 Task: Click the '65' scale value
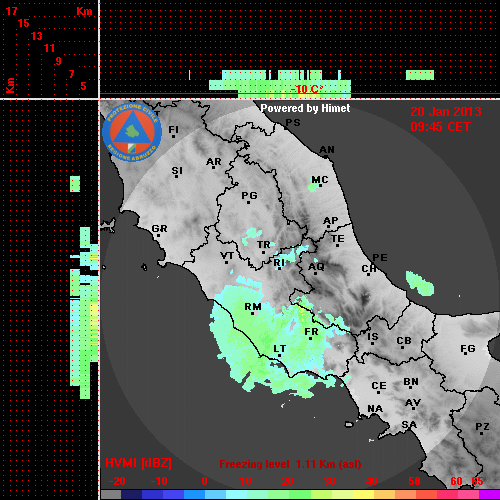(x=477, y=481)
